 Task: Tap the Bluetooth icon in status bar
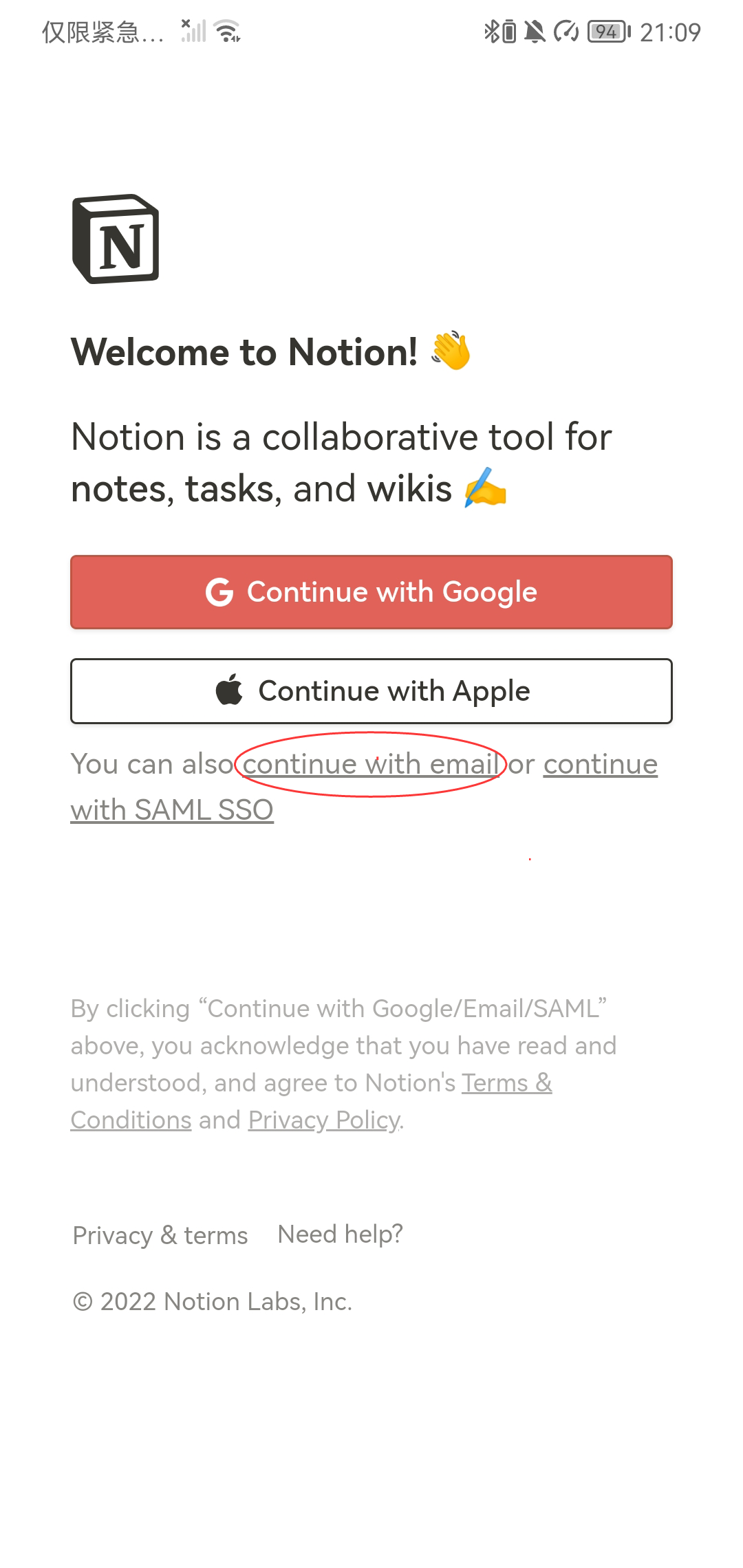[x=493, y=31]
